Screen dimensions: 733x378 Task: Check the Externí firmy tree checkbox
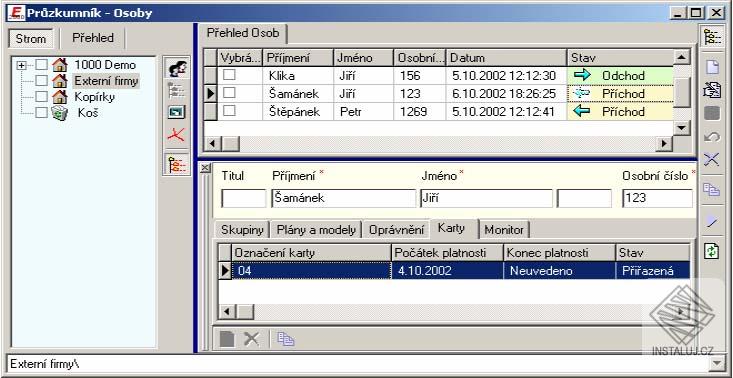(x=42, y=81)
